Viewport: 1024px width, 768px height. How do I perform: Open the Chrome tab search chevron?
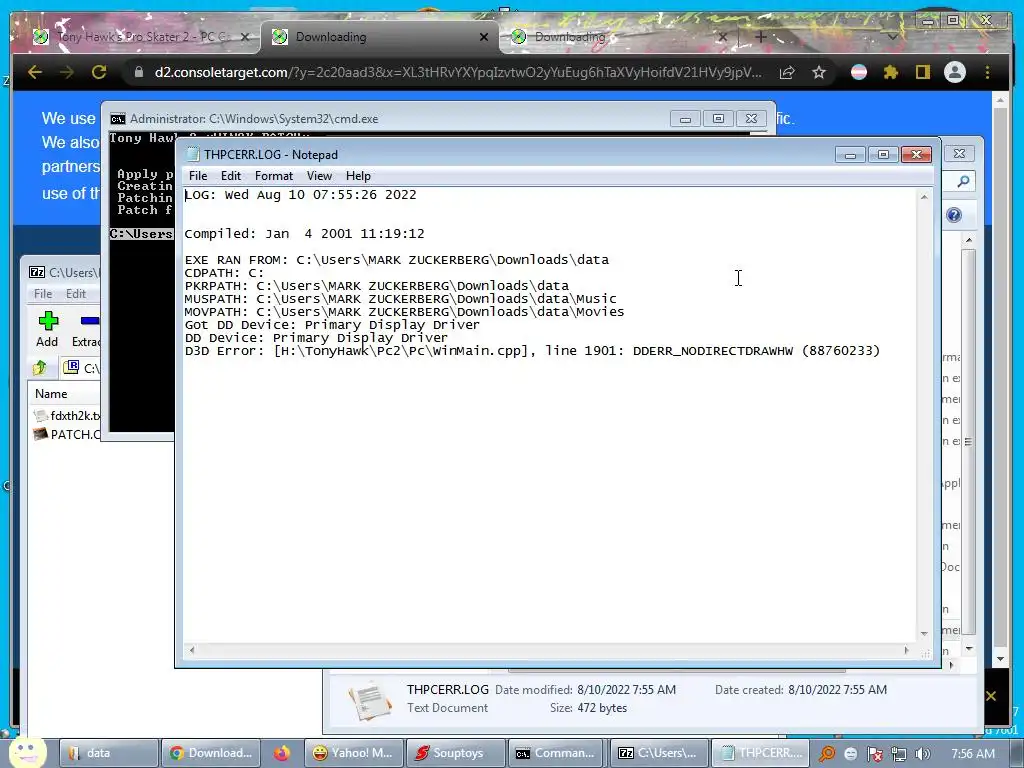click(x=892, y=37)
